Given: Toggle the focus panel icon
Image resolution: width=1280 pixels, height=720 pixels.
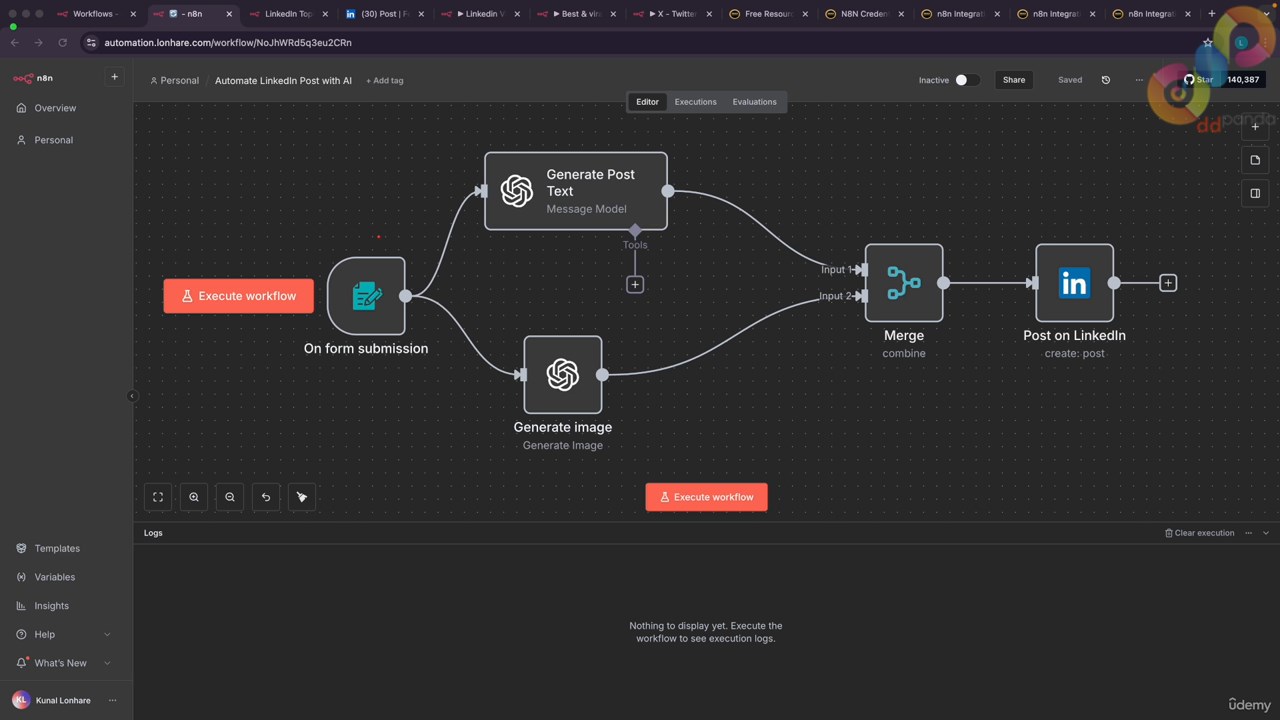Looking at the screenshot, I should [x=1255, y=193].
